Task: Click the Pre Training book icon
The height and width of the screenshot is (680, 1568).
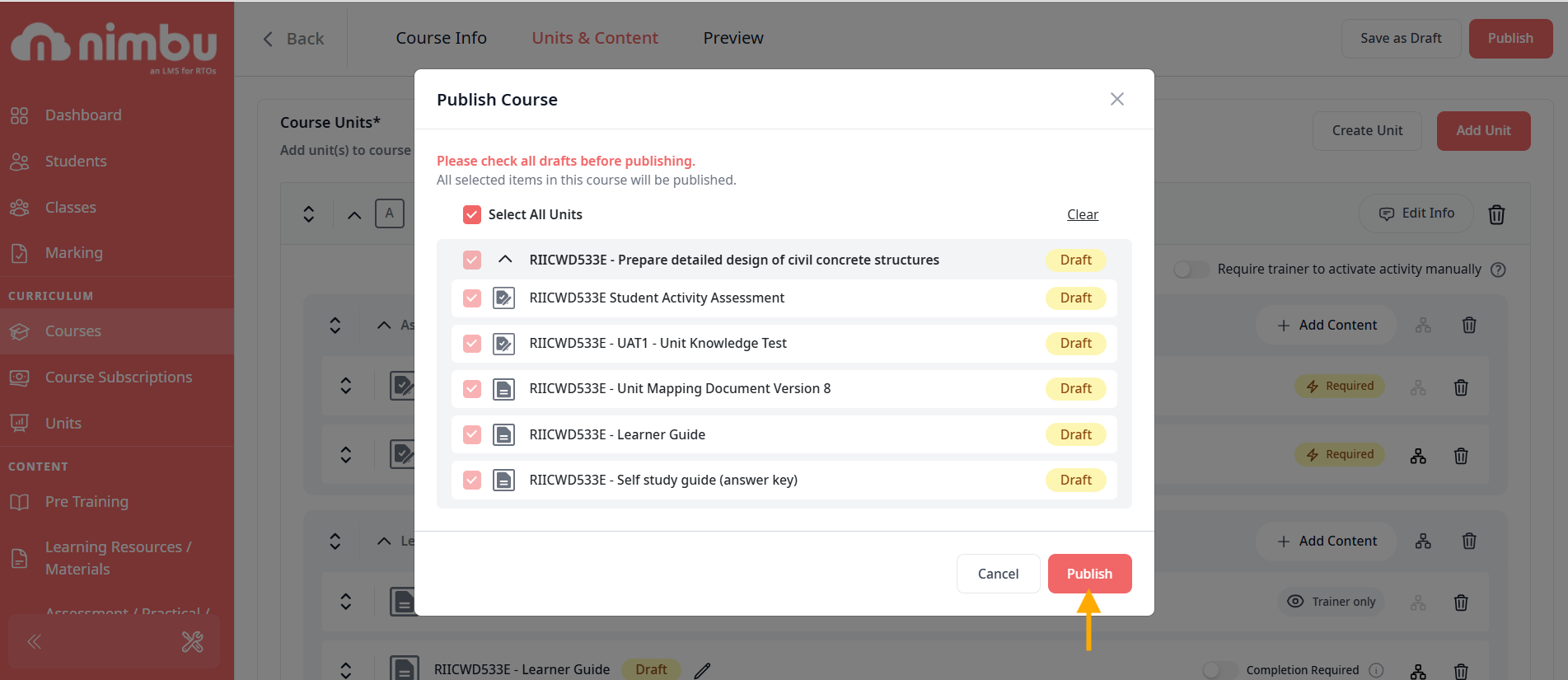Action: coord(20,502)
